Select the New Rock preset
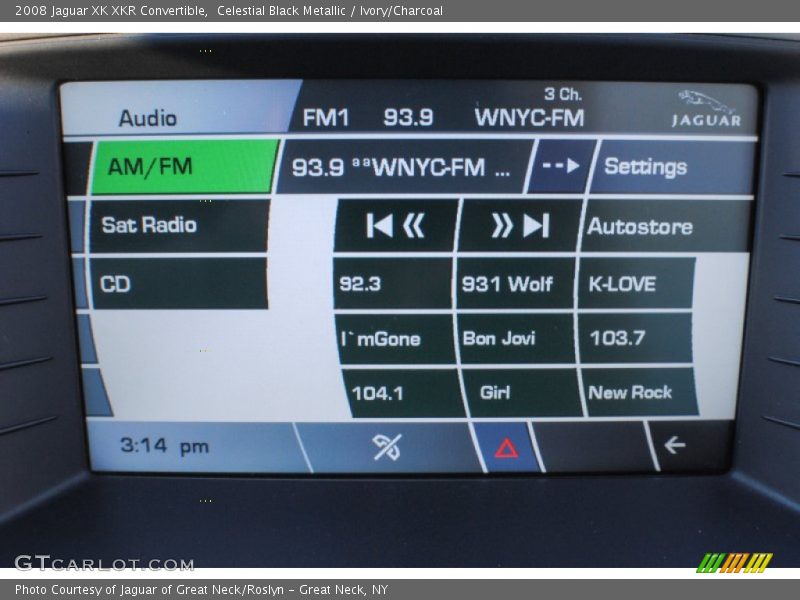The height and width of the screenshot is (600, 800). 640,393
